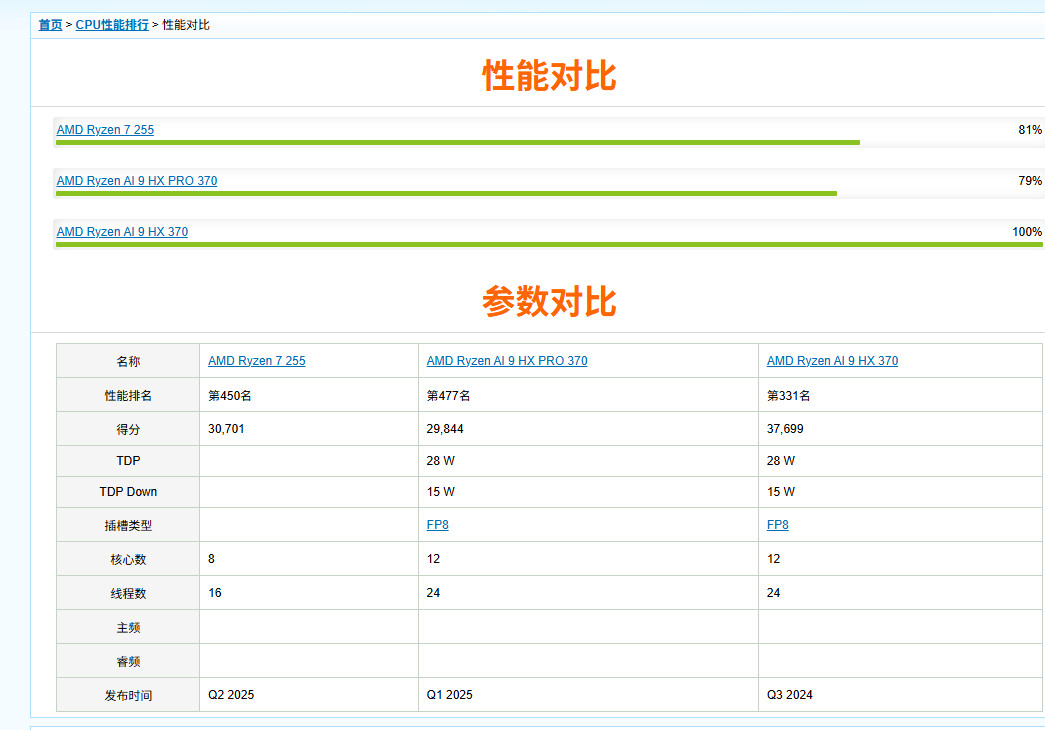
Task: Click the green 79% performance bar
Action: point(447,193)
